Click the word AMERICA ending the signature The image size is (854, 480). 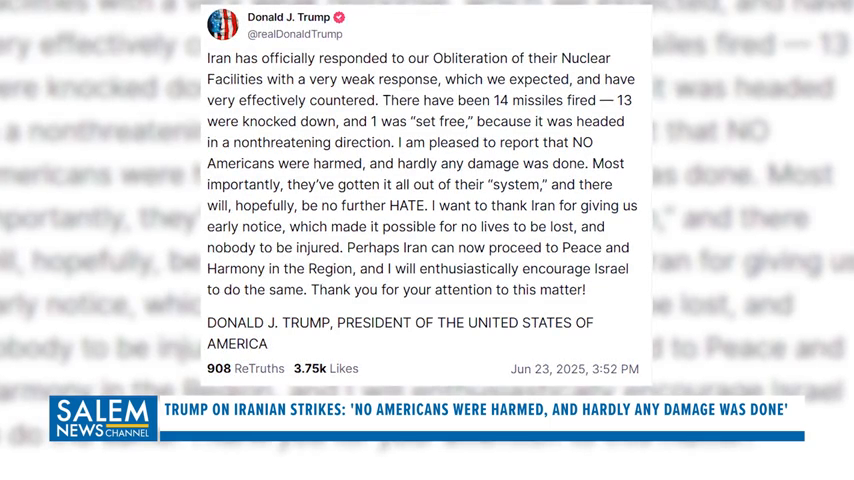click(x=237, y=344)
